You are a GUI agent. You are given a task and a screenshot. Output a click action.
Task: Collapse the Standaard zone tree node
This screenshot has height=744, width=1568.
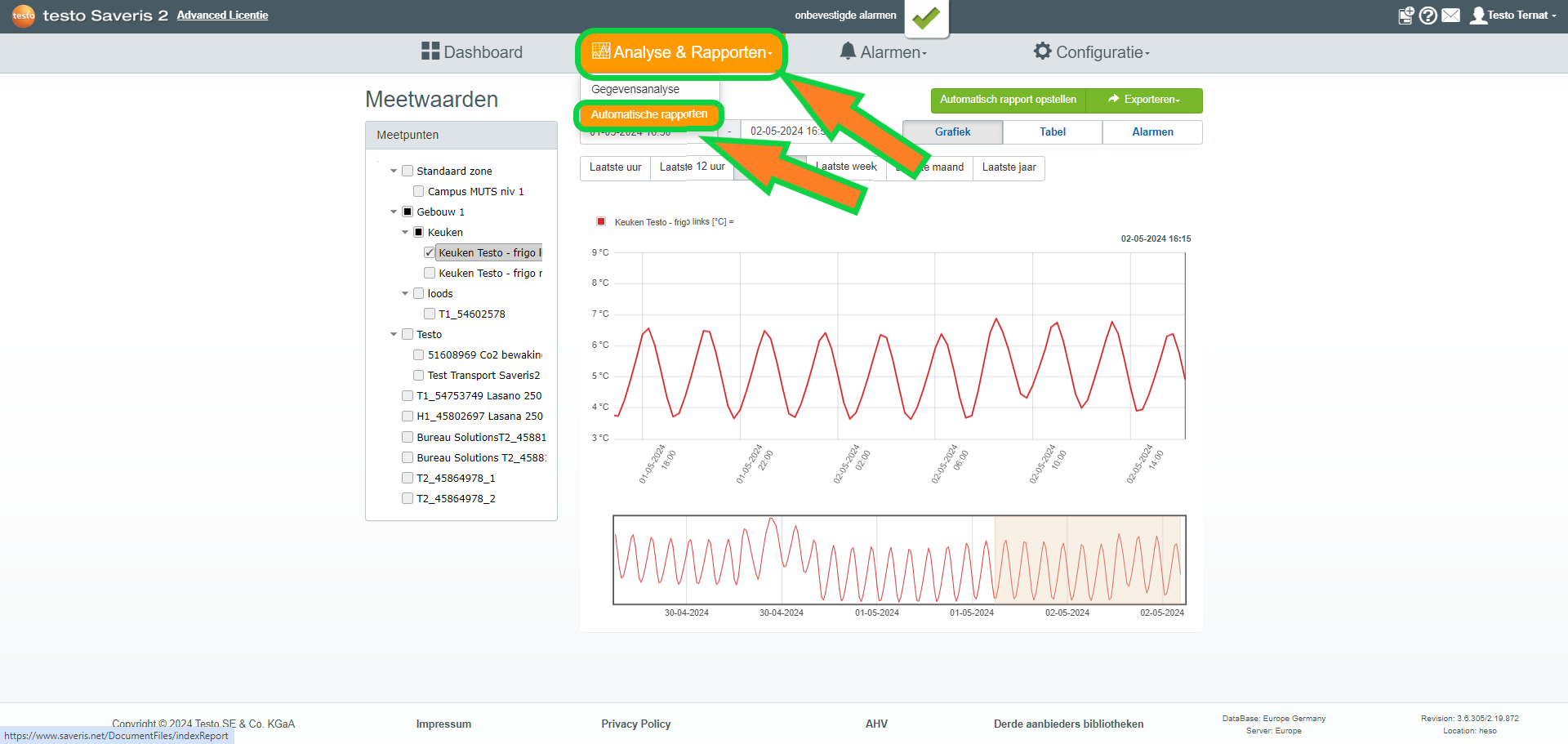[394, 171]
